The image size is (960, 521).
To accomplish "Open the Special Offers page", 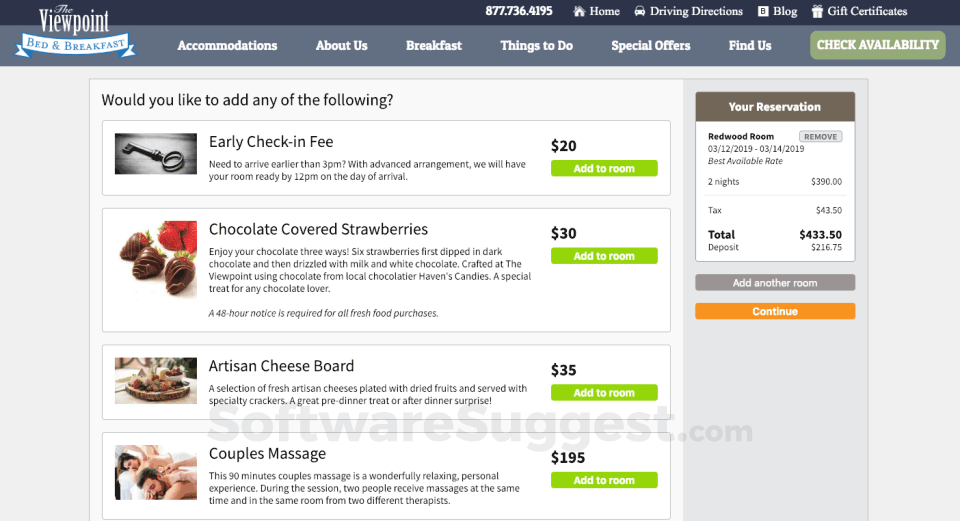I will click(651, 45).
